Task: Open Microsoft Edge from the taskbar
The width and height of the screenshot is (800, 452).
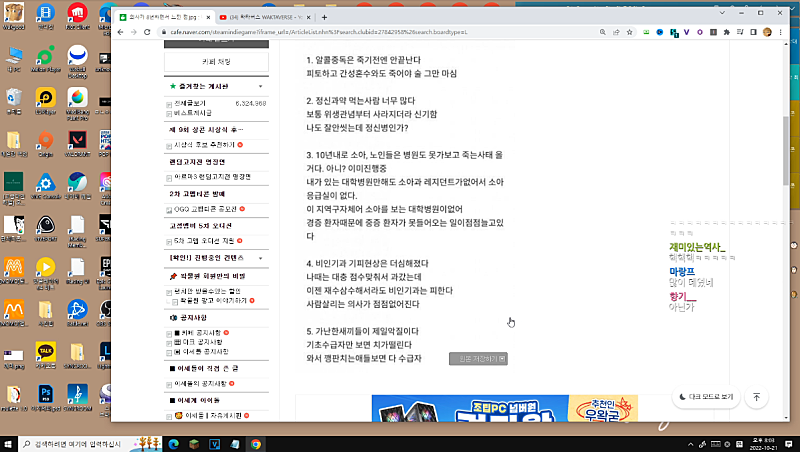Action: pos(173,444)
